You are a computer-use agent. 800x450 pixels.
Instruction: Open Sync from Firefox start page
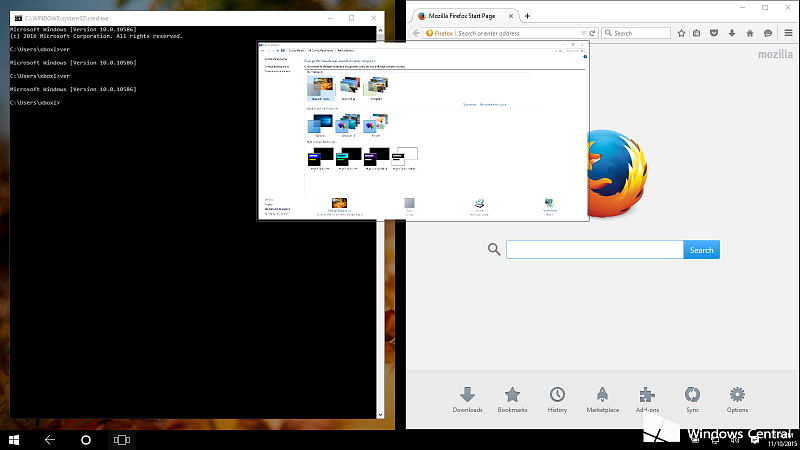tap(692, 399)
